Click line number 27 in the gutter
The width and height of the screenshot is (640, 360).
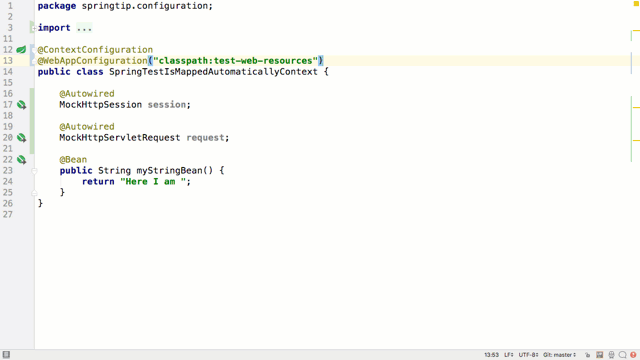pyautogui.click(x=8, y=215)
